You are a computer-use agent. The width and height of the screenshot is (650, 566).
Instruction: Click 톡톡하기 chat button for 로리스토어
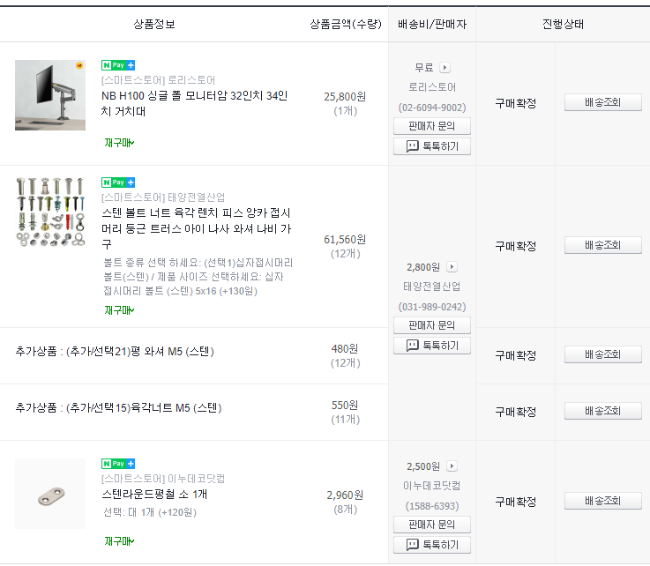pos(432,146)
